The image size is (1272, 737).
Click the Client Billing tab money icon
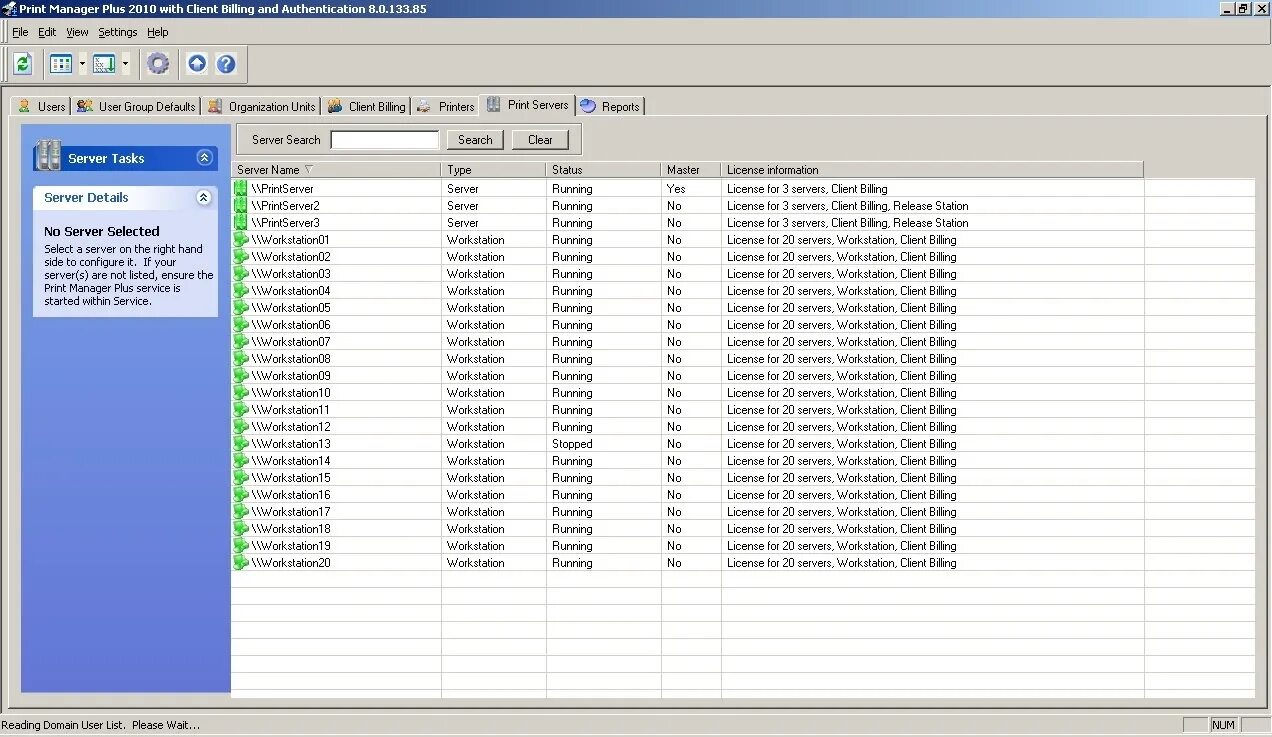[x=337, y=106]
